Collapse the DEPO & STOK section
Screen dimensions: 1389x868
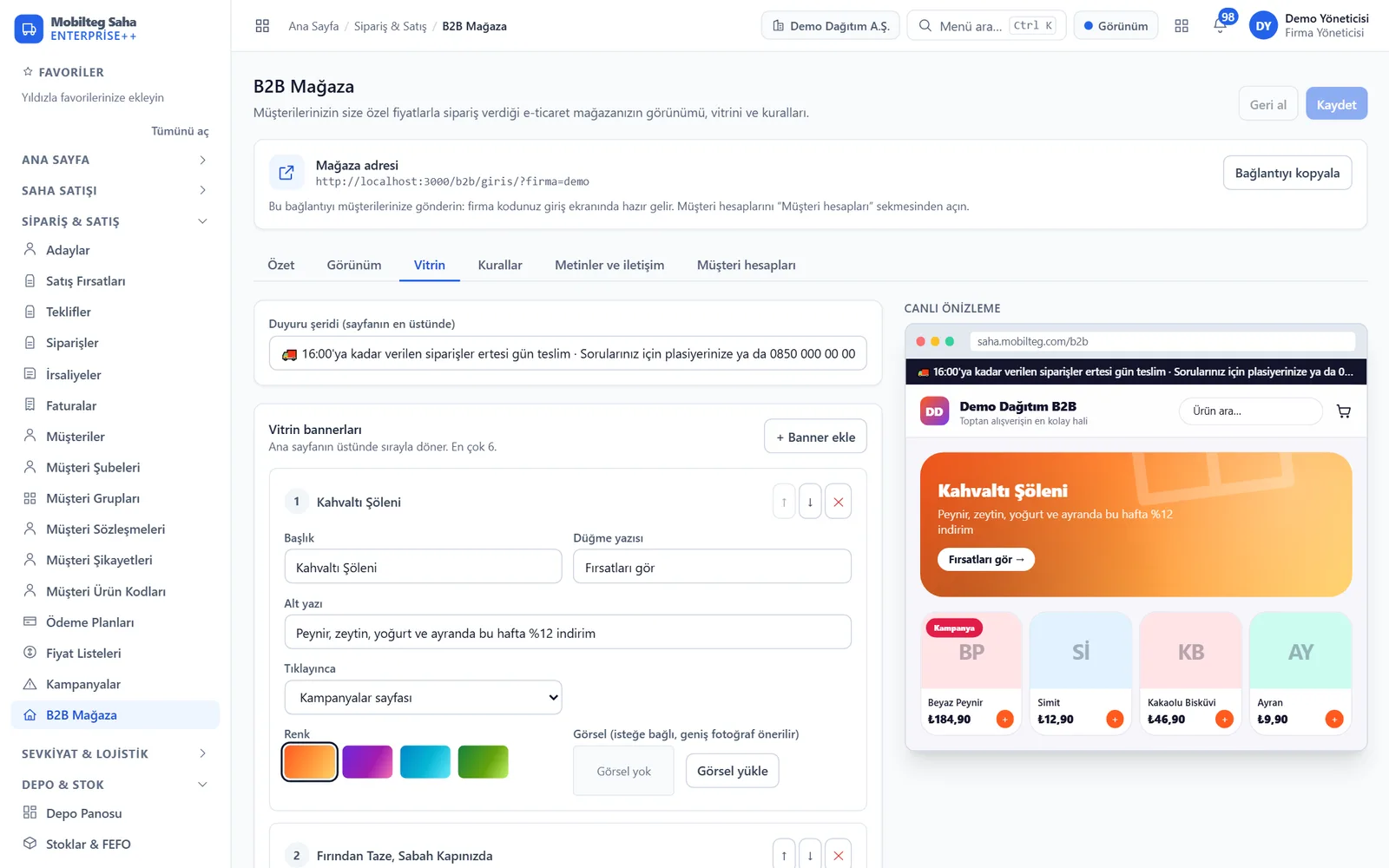[115, 785]
